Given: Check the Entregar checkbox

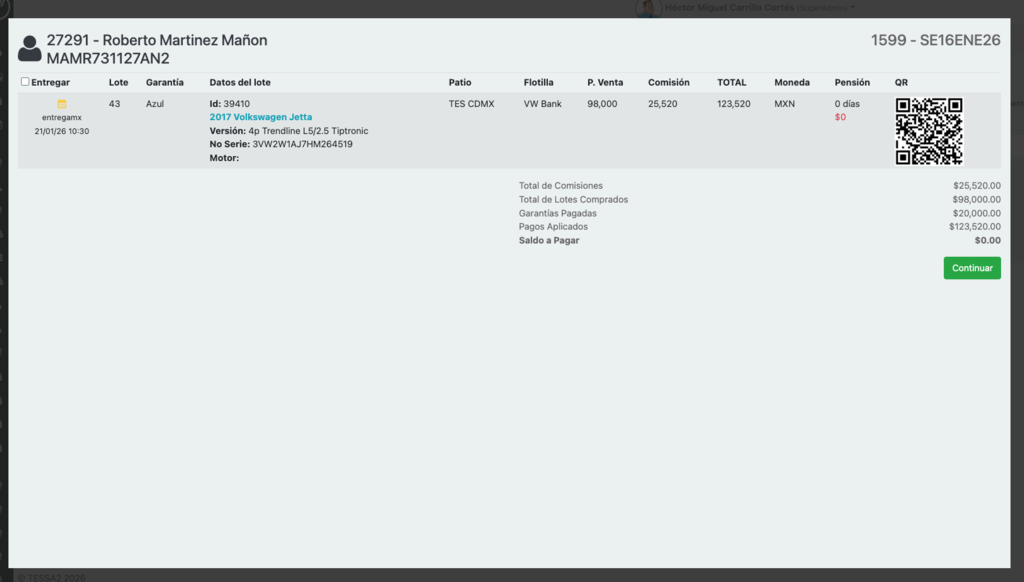Looking at the screenshot, I should click(x=25, y=82).
